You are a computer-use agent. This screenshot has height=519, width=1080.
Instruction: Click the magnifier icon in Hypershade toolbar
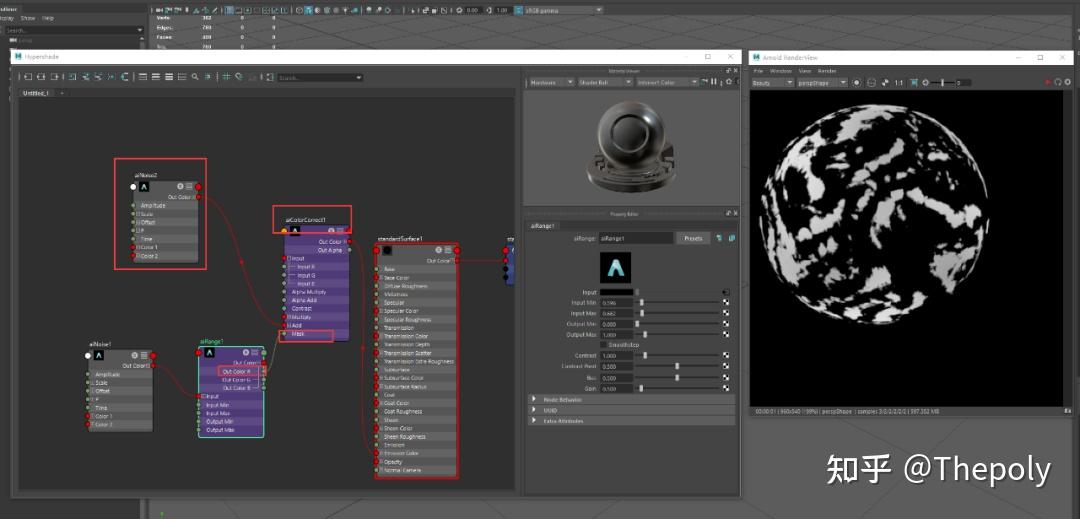coord(194,77)
